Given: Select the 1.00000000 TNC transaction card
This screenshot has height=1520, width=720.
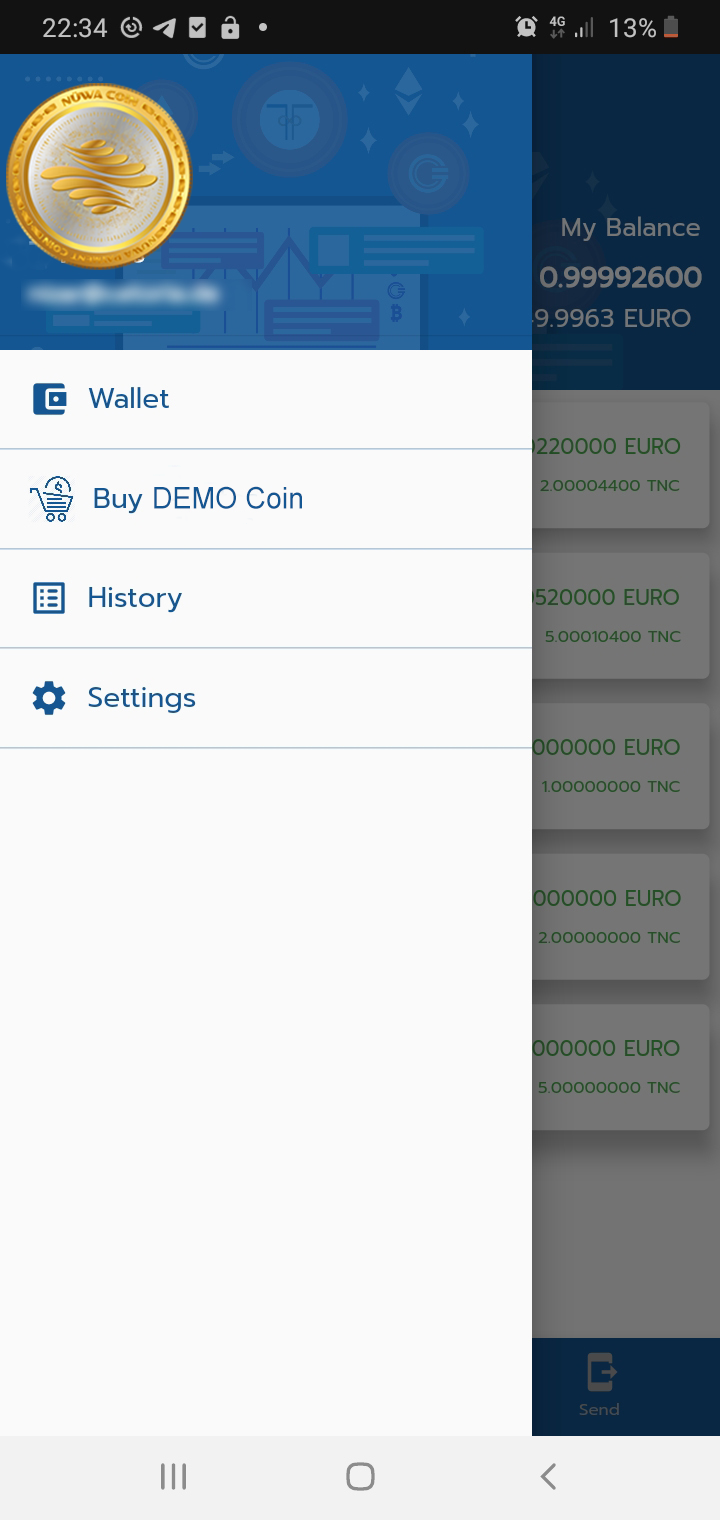Looking at the screenshot, I should click(620, 766).
